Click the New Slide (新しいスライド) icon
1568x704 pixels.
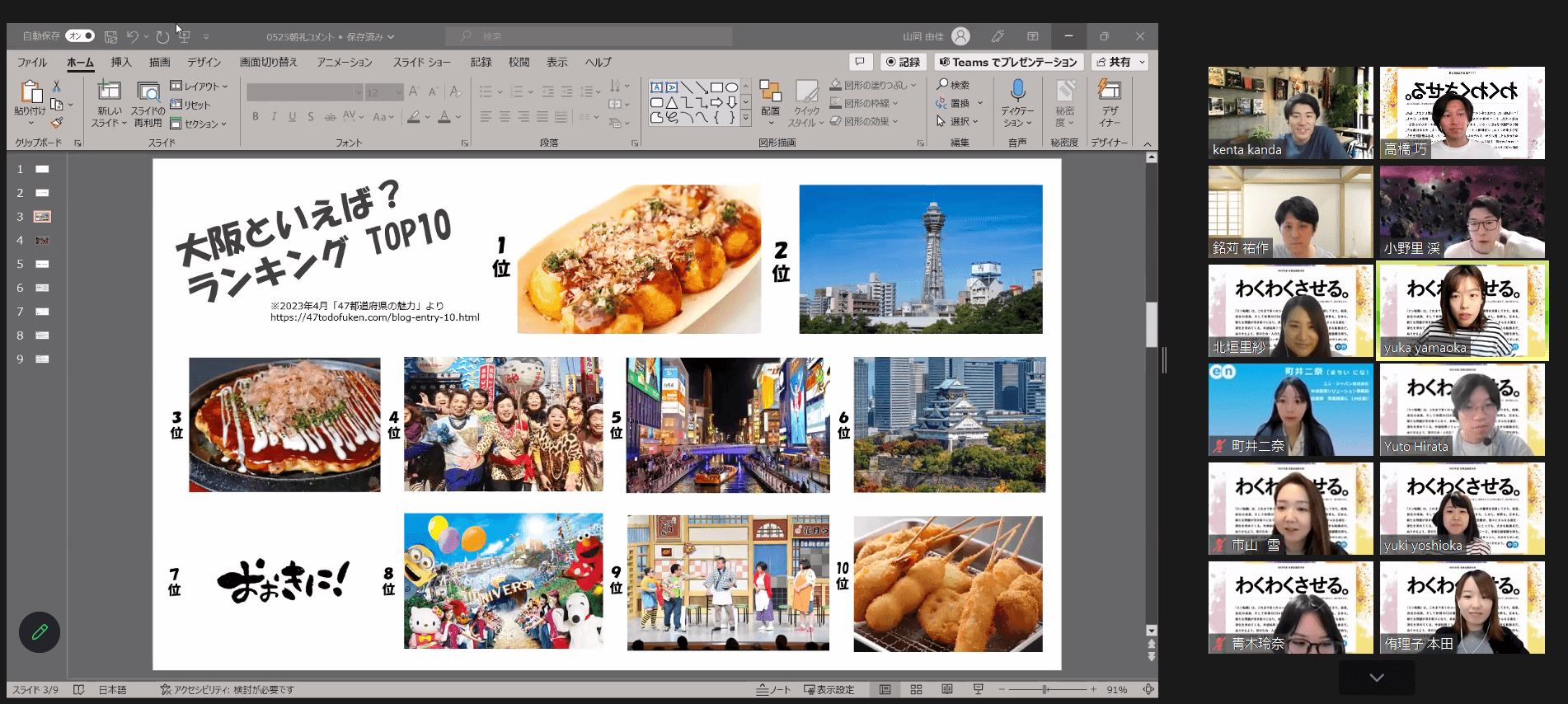pos(109,92)
